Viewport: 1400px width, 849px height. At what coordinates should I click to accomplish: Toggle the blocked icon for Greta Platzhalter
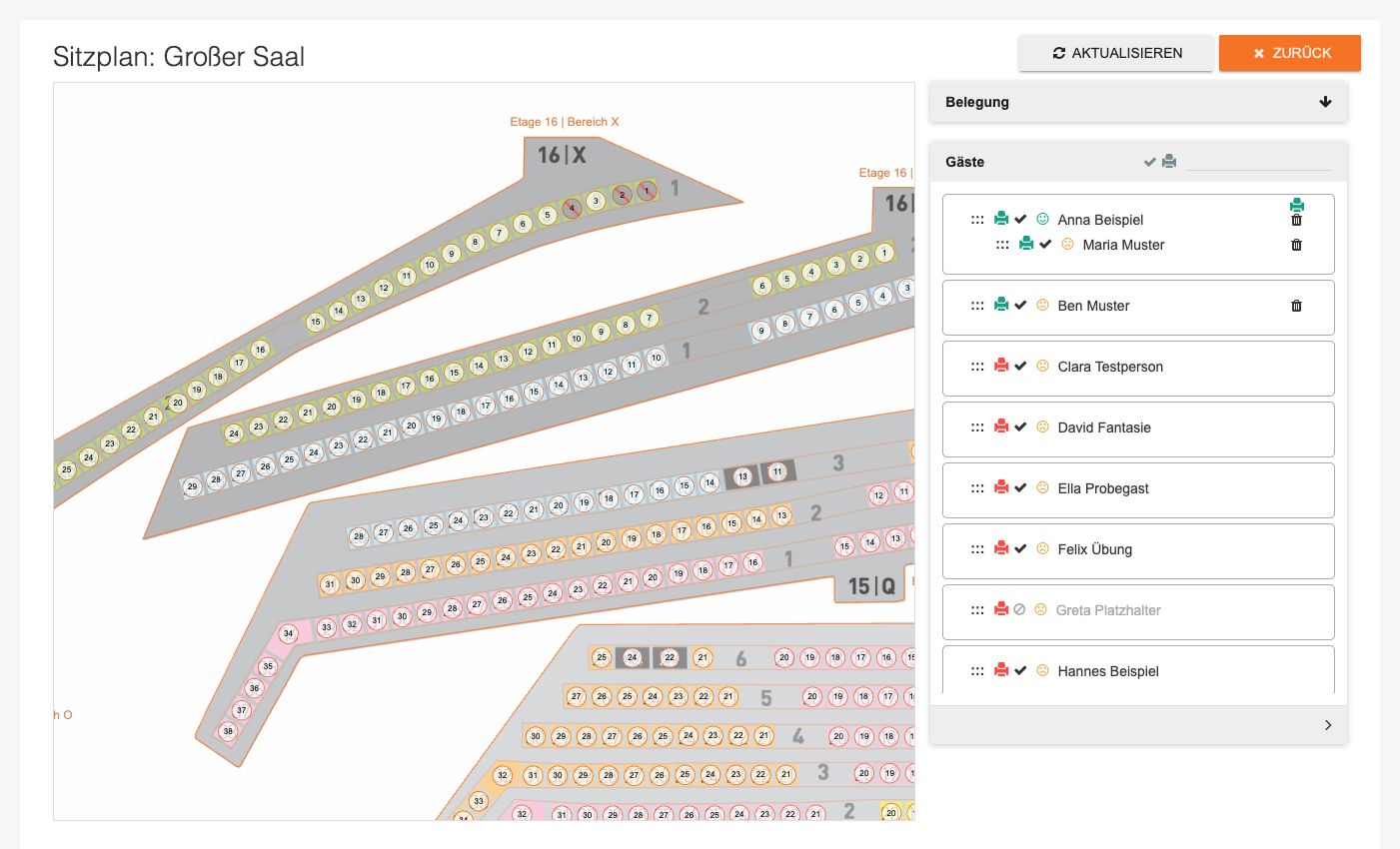[x=1019, y=610]
